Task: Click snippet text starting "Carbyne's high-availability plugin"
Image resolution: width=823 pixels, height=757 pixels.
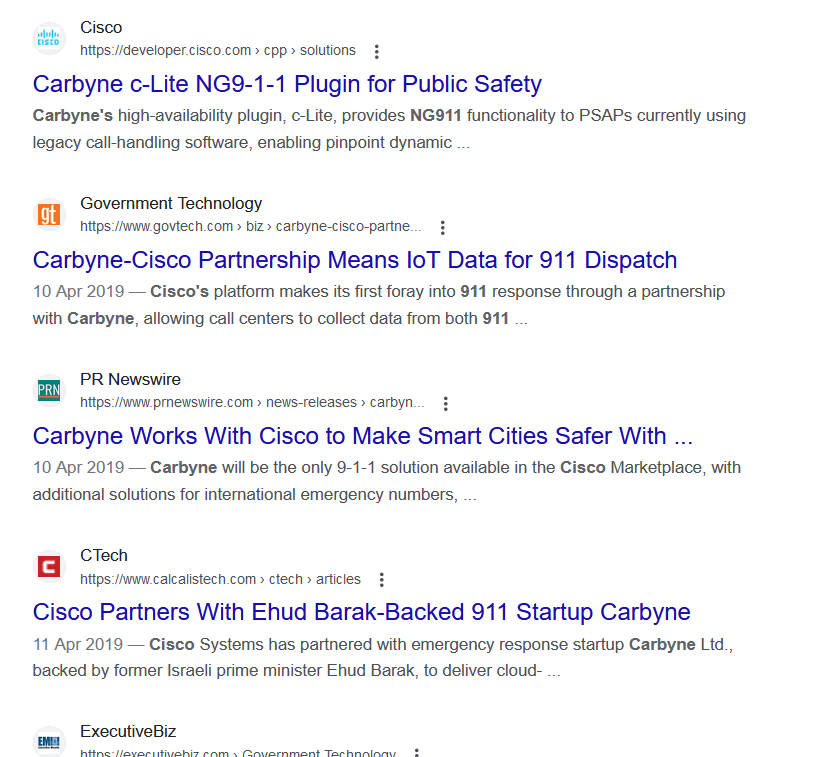Action: [389, 129]
